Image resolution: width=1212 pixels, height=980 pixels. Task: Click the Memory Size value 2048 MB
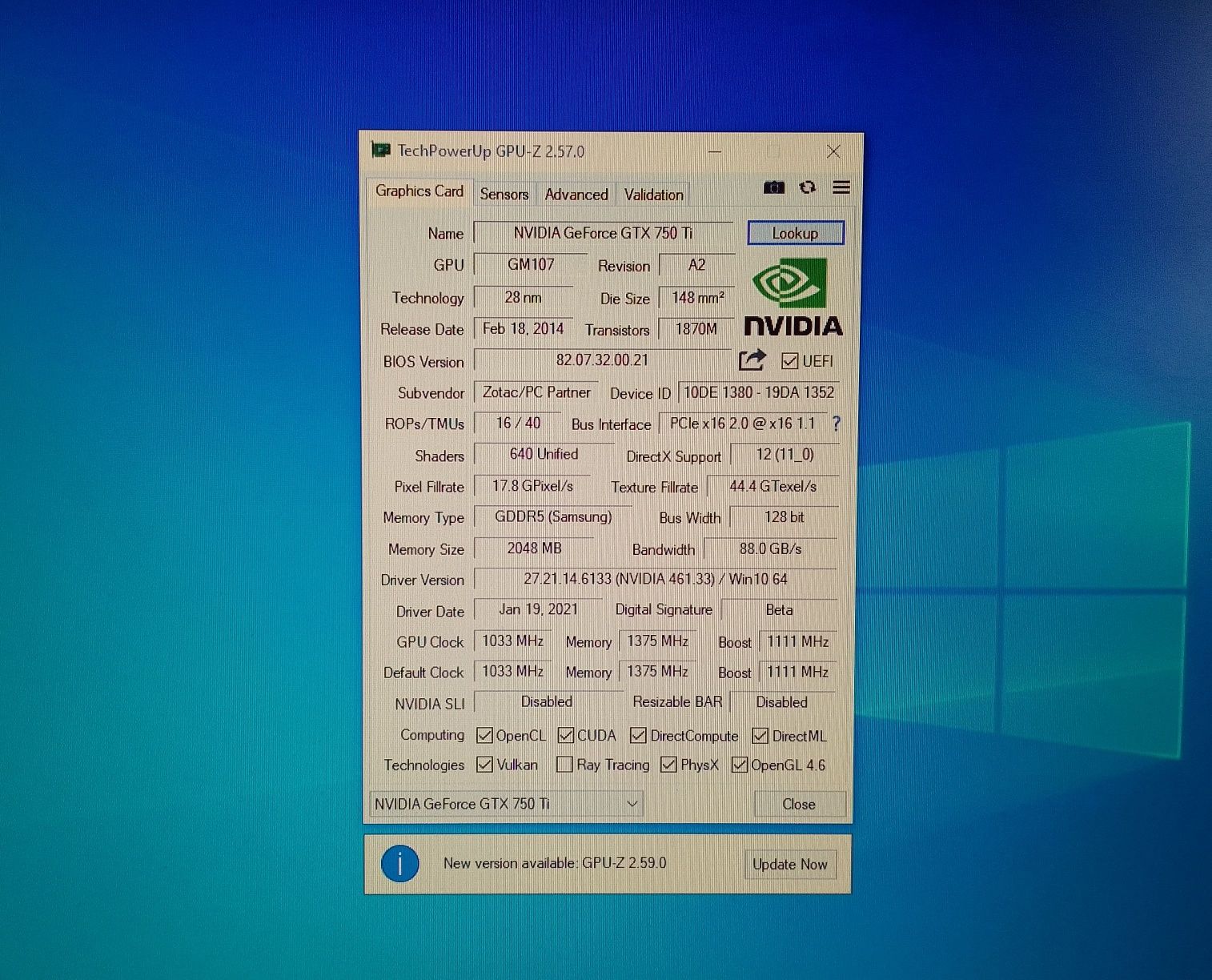(x=534, y=548)
